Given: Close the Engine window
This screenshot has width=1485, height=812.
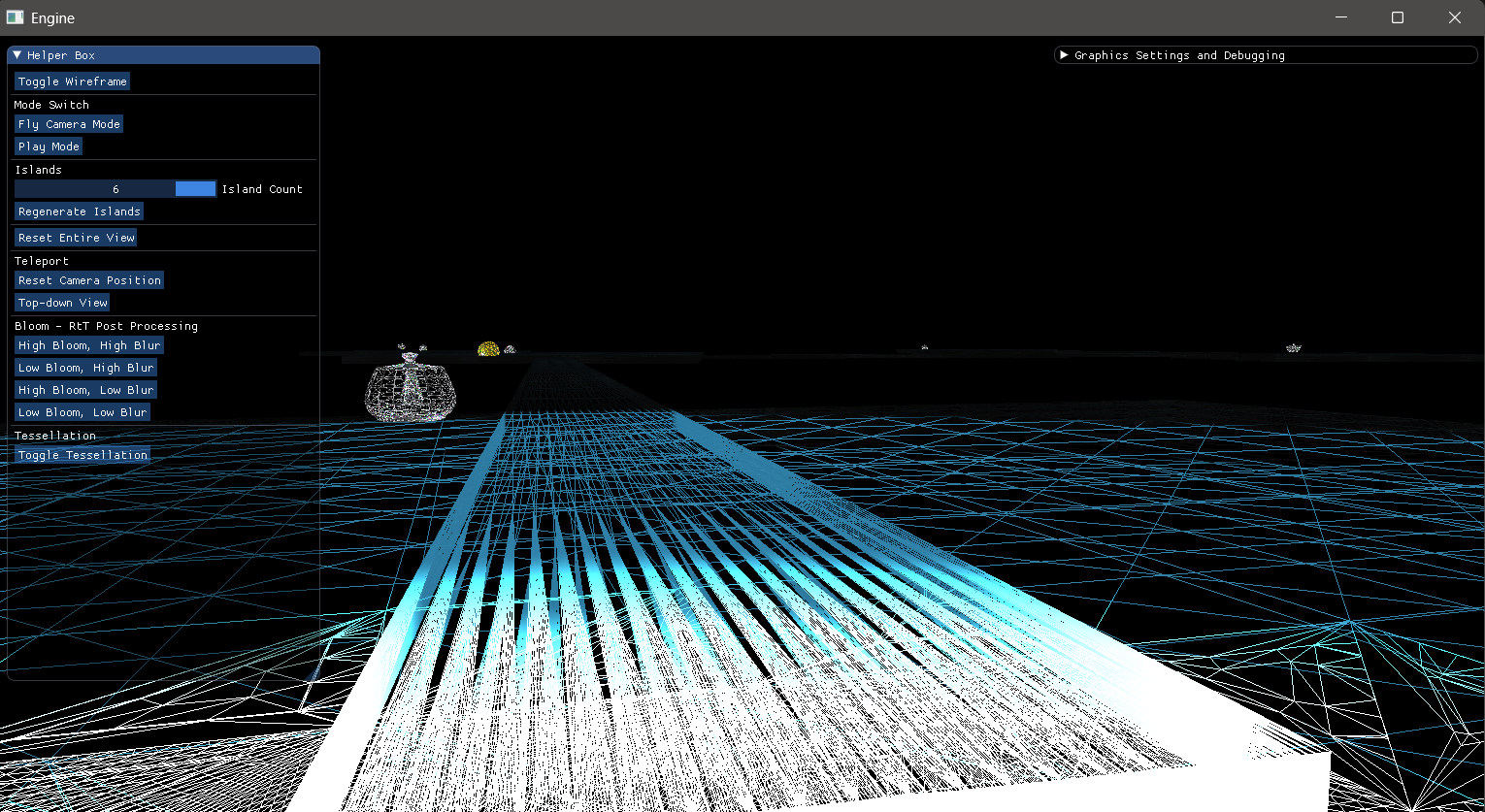Looking at the screenshot, I should pos(1455,17).
